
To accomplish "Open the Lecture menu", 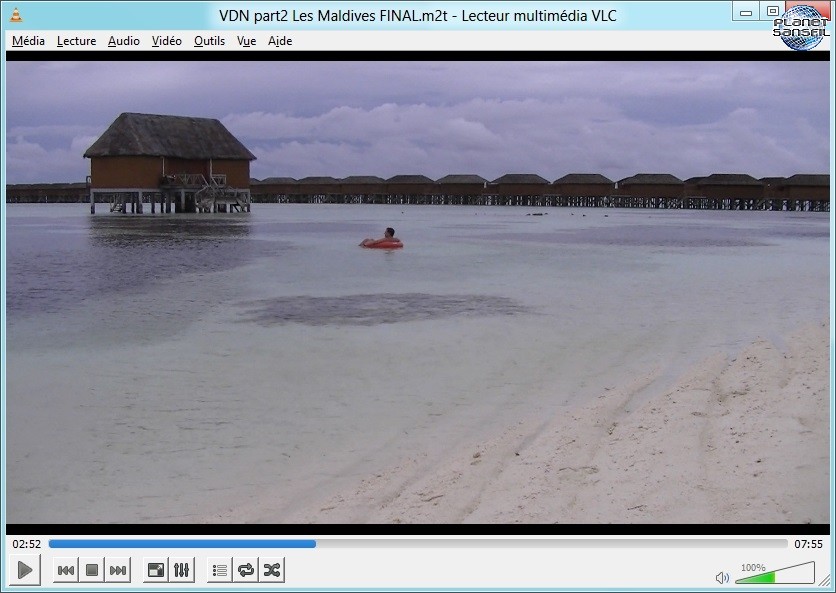I will coord(76,41).
